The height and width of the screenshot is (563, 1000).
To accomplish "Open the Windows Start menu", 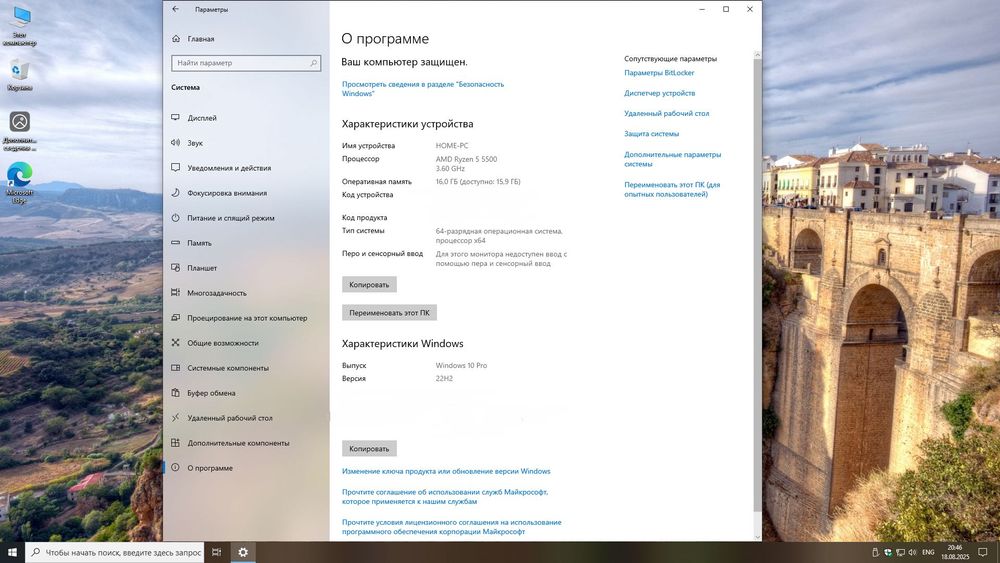I will click(12, 552).
